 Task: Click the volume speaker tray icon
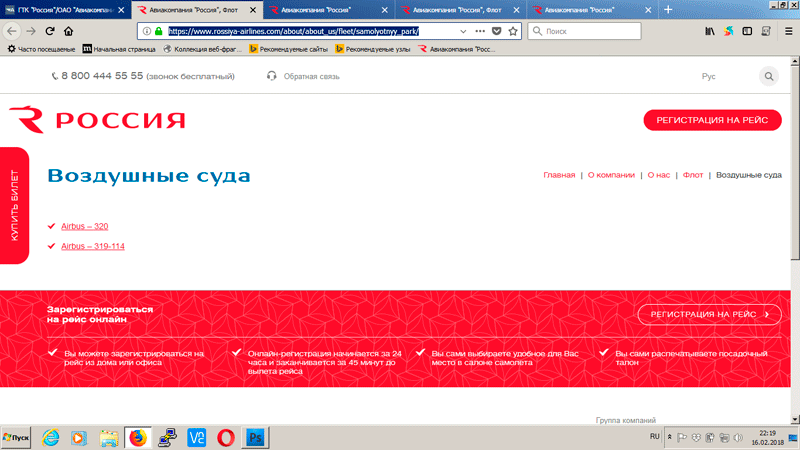point(738,438)
